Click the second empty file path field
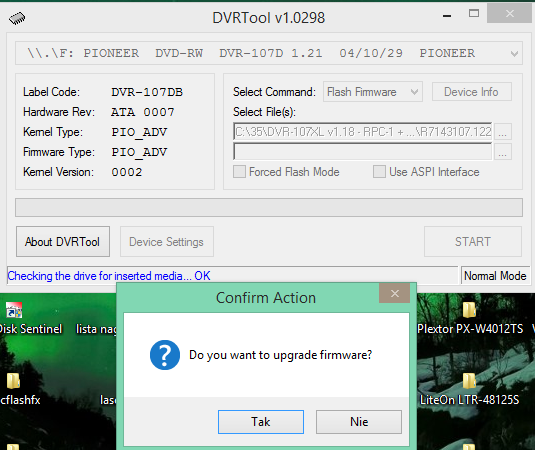535x450 pixels. (362, 151)
